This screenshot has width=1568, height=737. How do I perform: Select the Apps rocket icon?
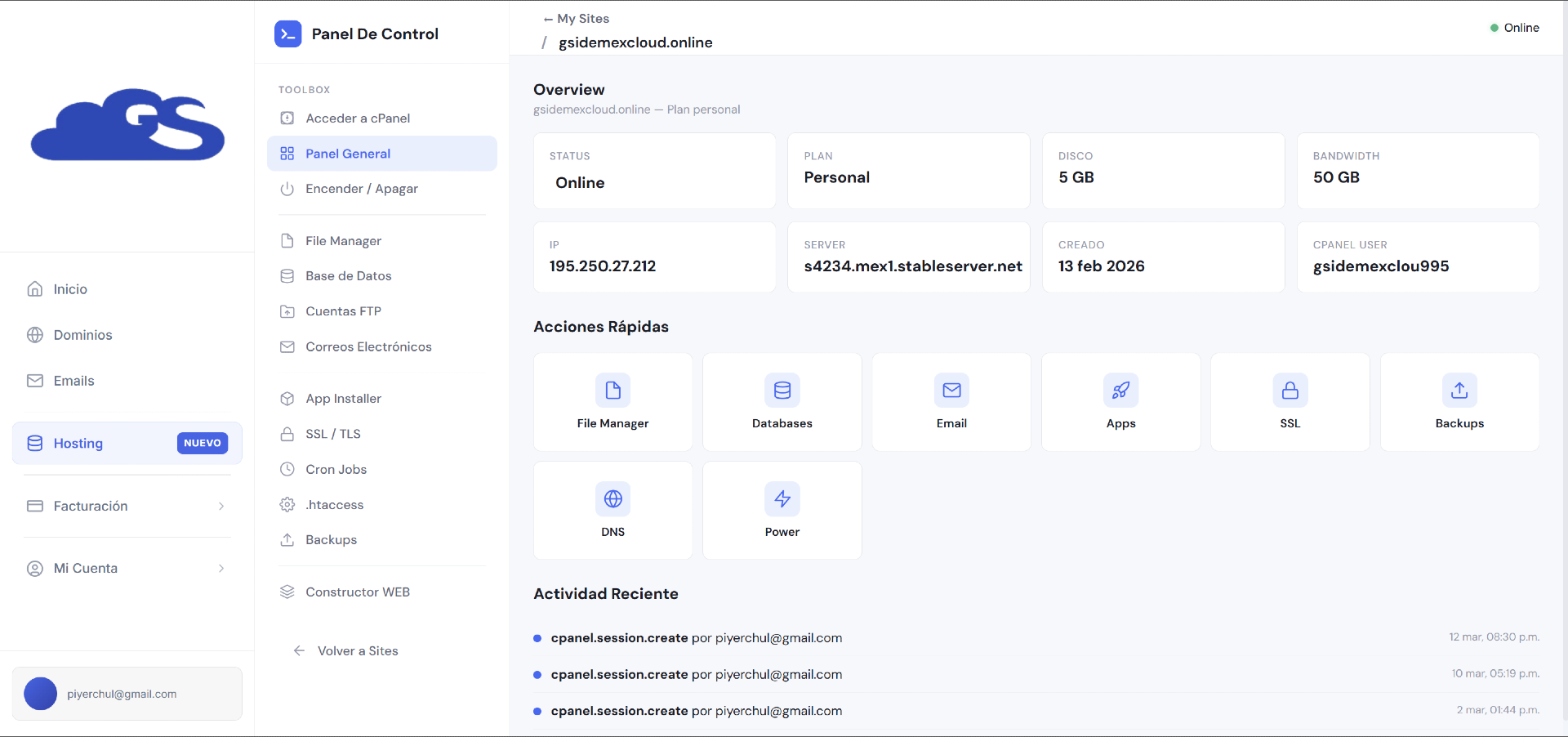point(1120,391)
